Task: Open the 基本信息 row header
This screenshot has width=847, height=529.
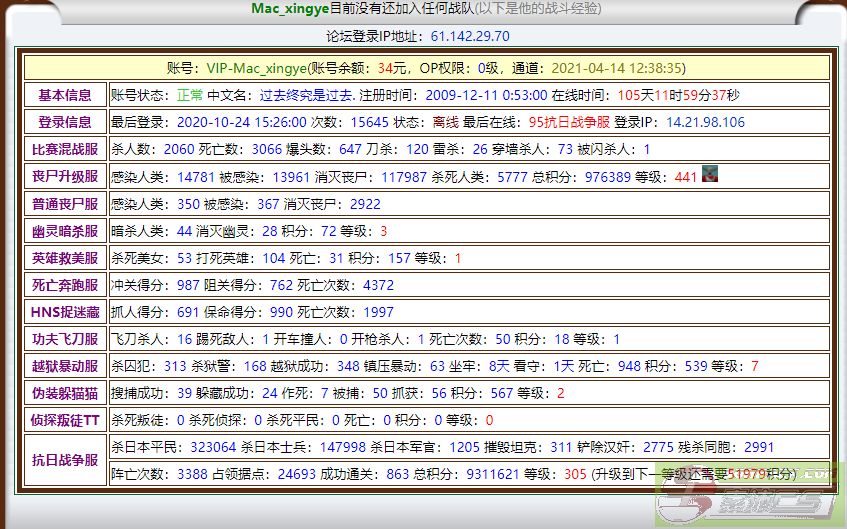Action: (65, 95)
